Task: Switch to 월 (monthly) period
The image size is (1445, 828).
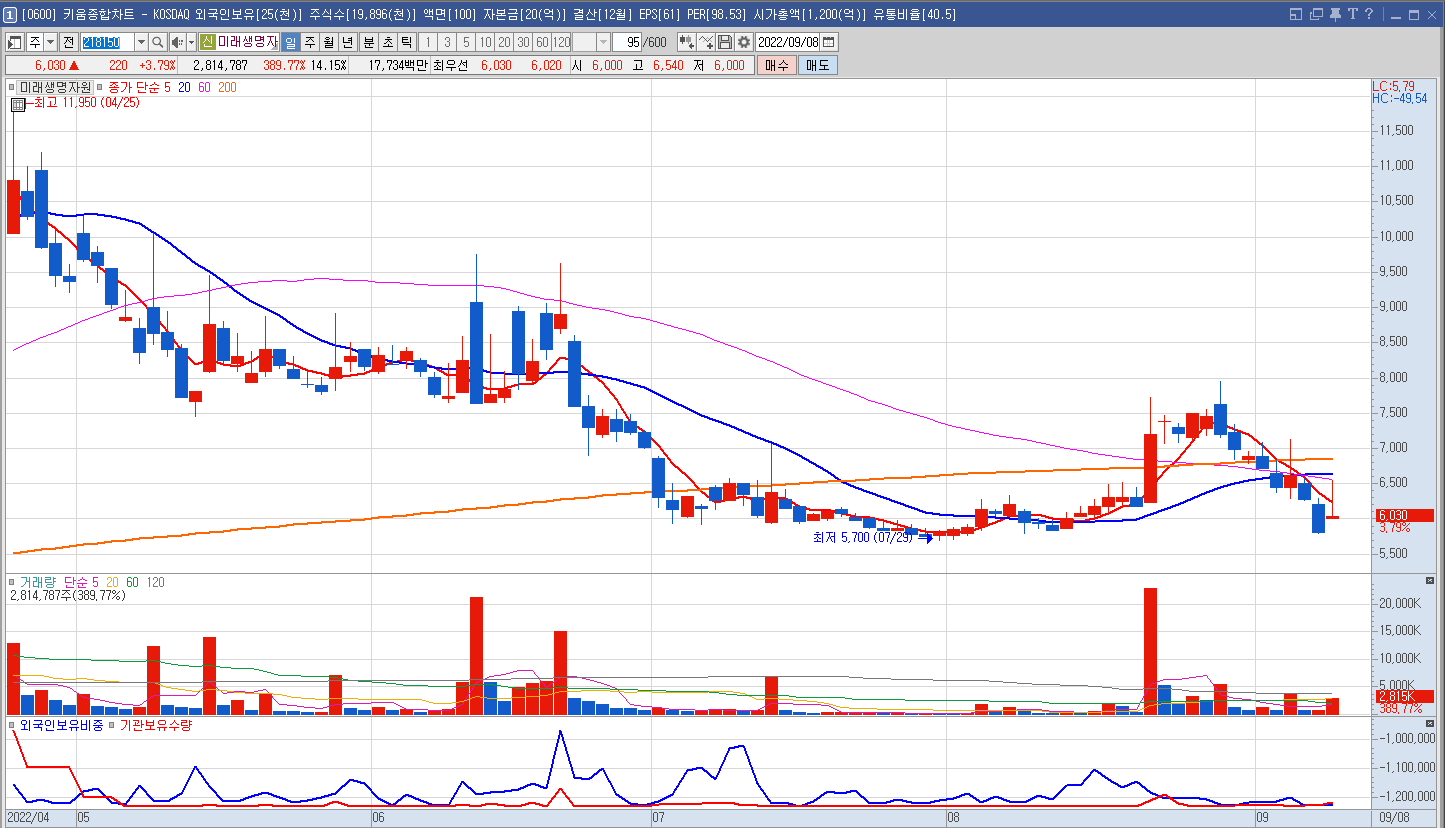Action: click(x=329, y=42)
